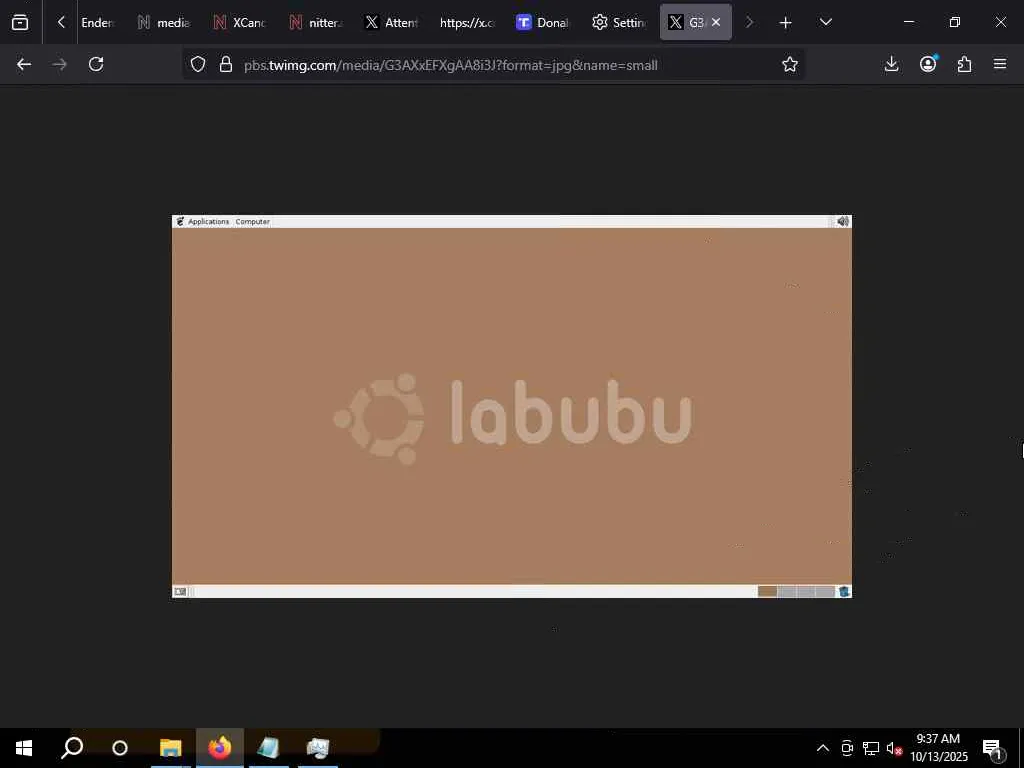1024x768 pixels.
Task: Reload the current page
Action: tap(96, 64)
